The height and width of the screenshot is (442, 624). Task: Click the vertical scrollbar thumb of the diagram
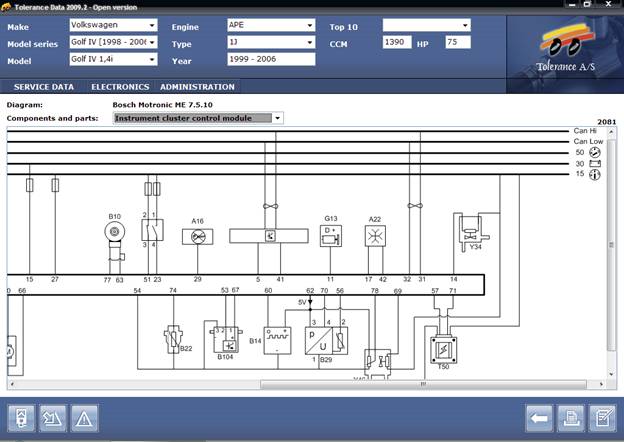pyautogui.click(x=612, y=245)
